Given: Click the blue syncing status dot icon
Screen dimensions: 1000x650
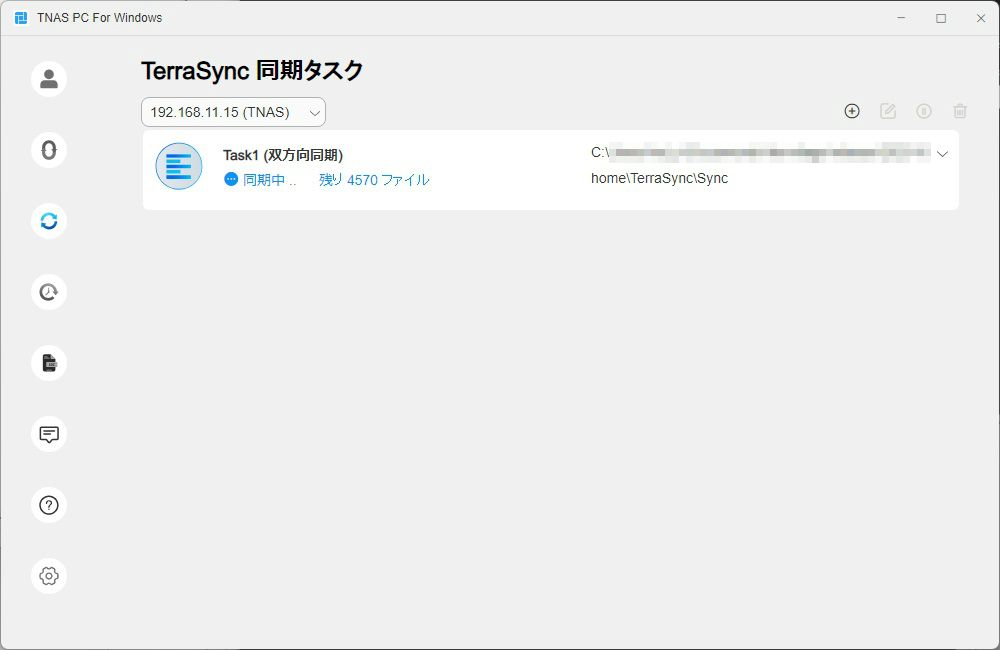Looking at the screenshot, I should point(231,179).
